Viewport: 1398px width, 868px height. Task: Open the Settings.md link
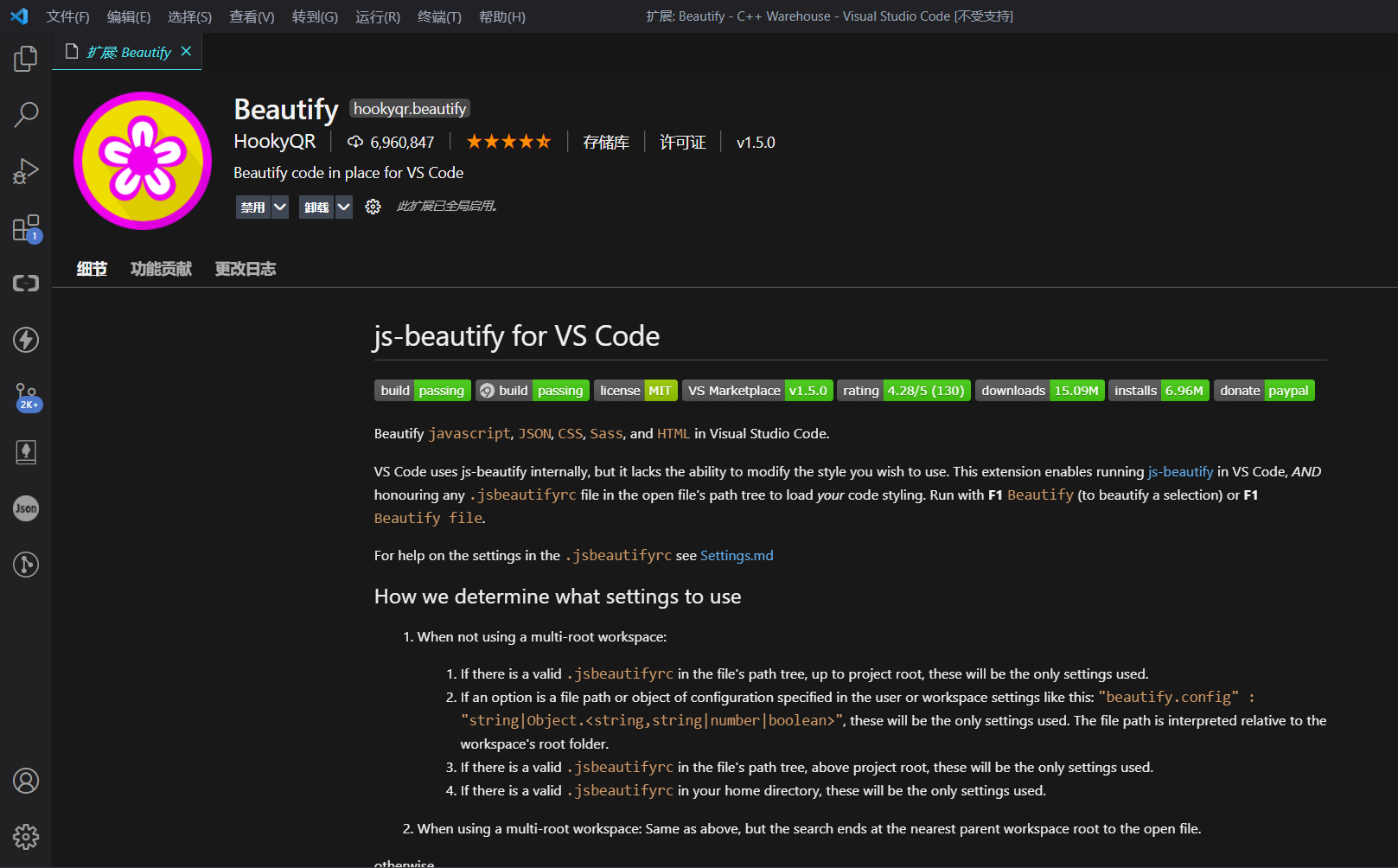click(x=737, y=555)
